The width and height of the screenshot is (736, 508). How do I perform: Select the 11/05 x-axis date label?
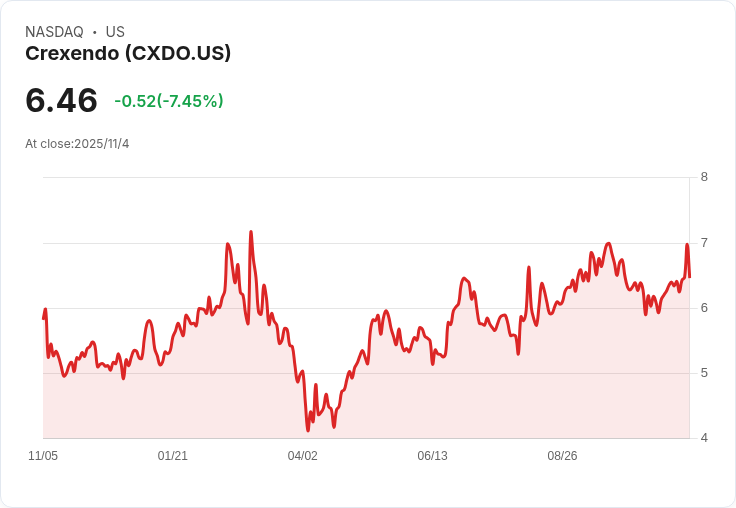43,456
